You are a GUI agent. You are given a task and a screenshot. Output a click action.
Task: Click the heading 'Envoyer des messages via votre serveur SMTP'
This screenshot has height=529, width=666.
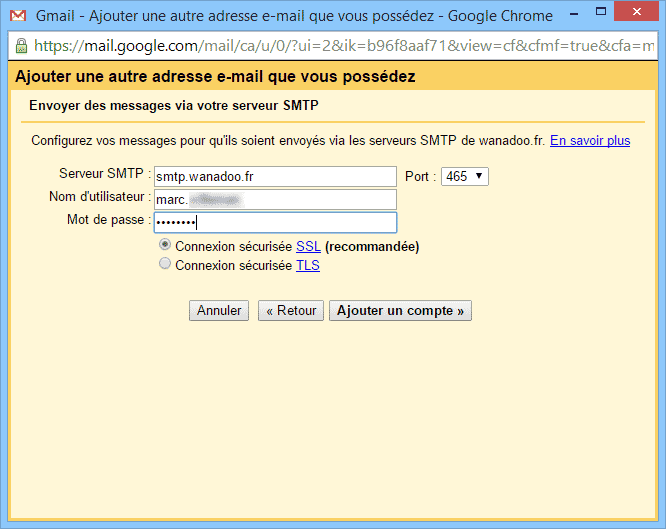tap(174, 105)
